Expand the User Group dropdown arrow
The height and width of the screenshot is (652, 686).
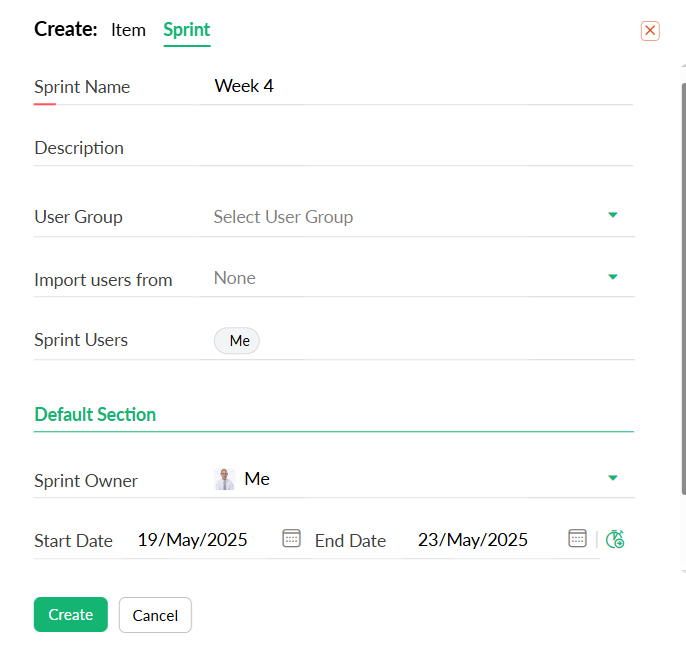tap(613, 216)
